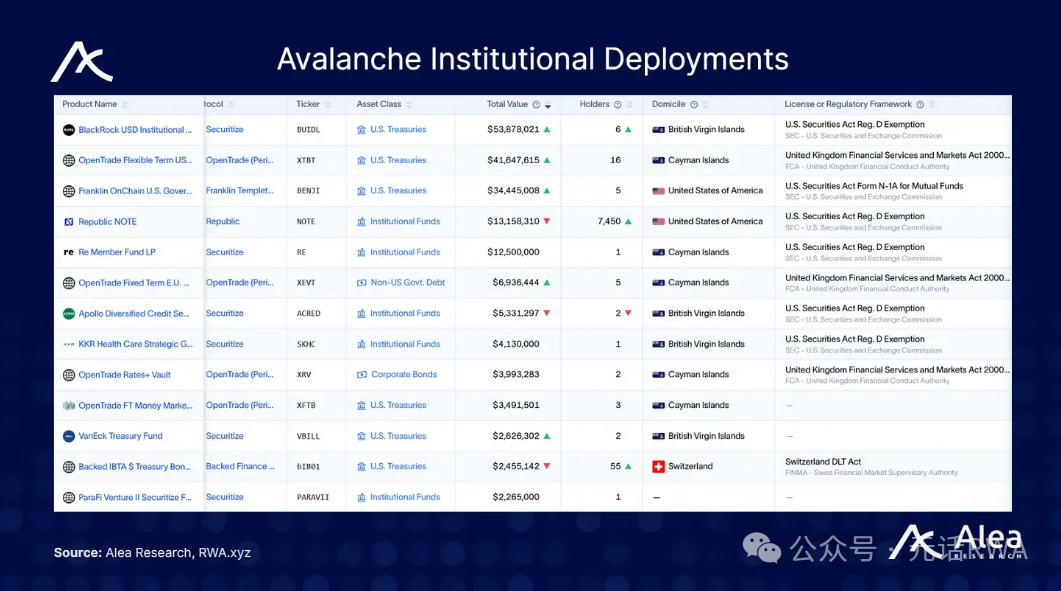Open the OpenTrade Rates+ Vault link
1061x591 pixels.
(x=125, y=375)
